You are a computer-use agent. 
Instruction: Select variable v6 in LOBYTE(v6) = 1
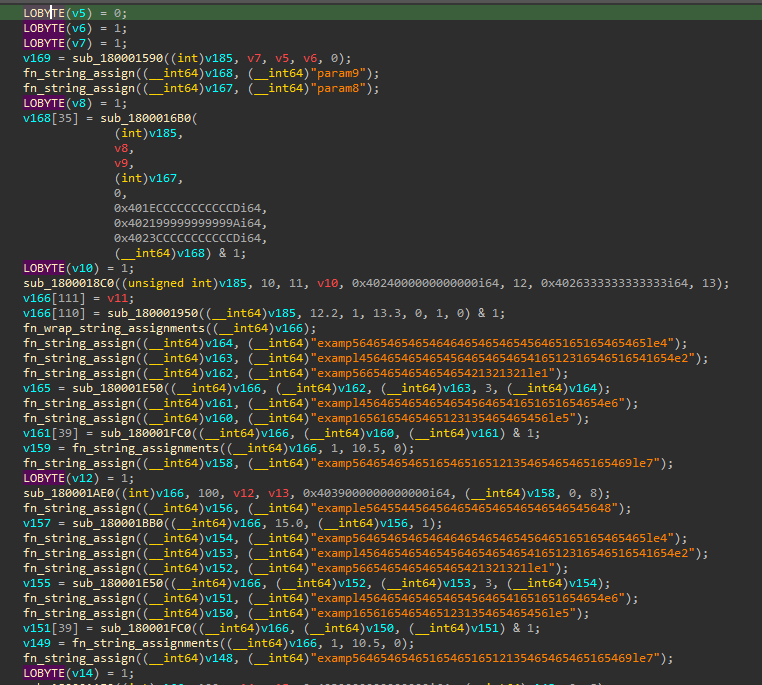coord(78,28)
